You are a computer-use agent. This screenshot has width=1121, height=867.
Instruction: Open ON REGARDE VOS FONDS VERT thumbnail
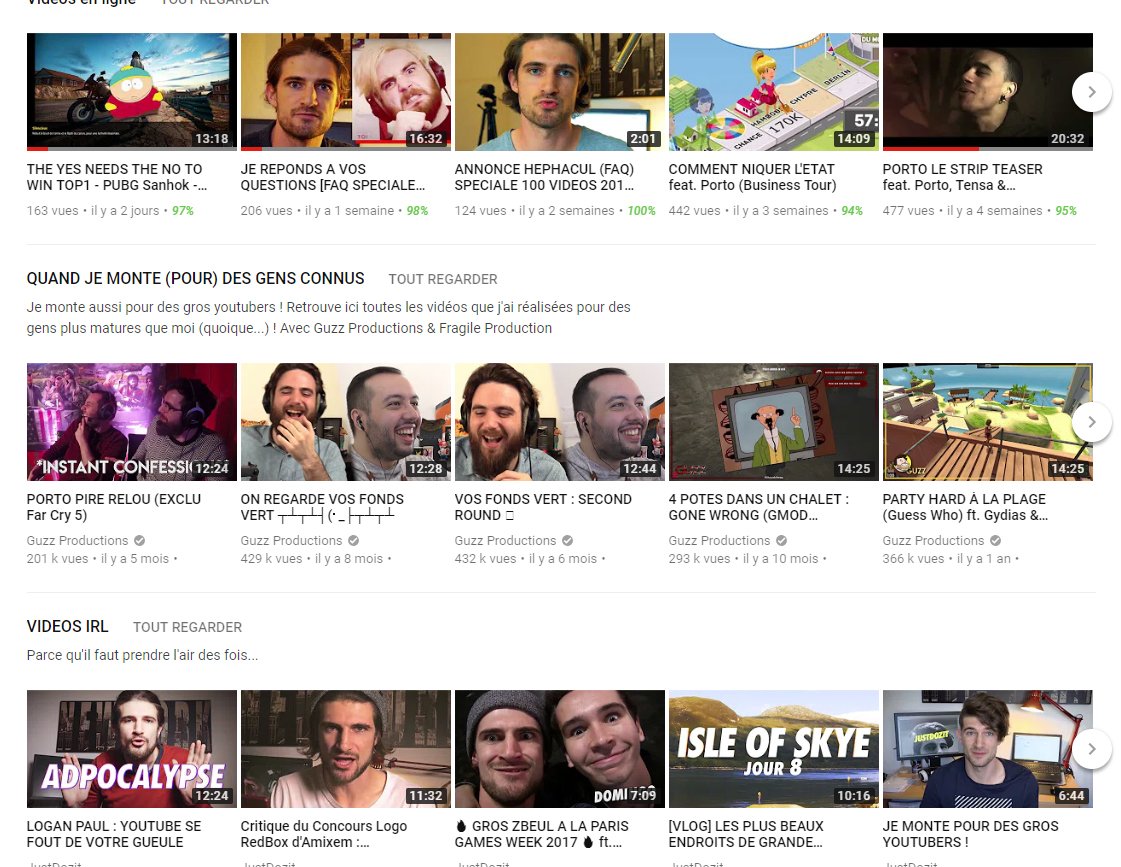pos(345,422)
